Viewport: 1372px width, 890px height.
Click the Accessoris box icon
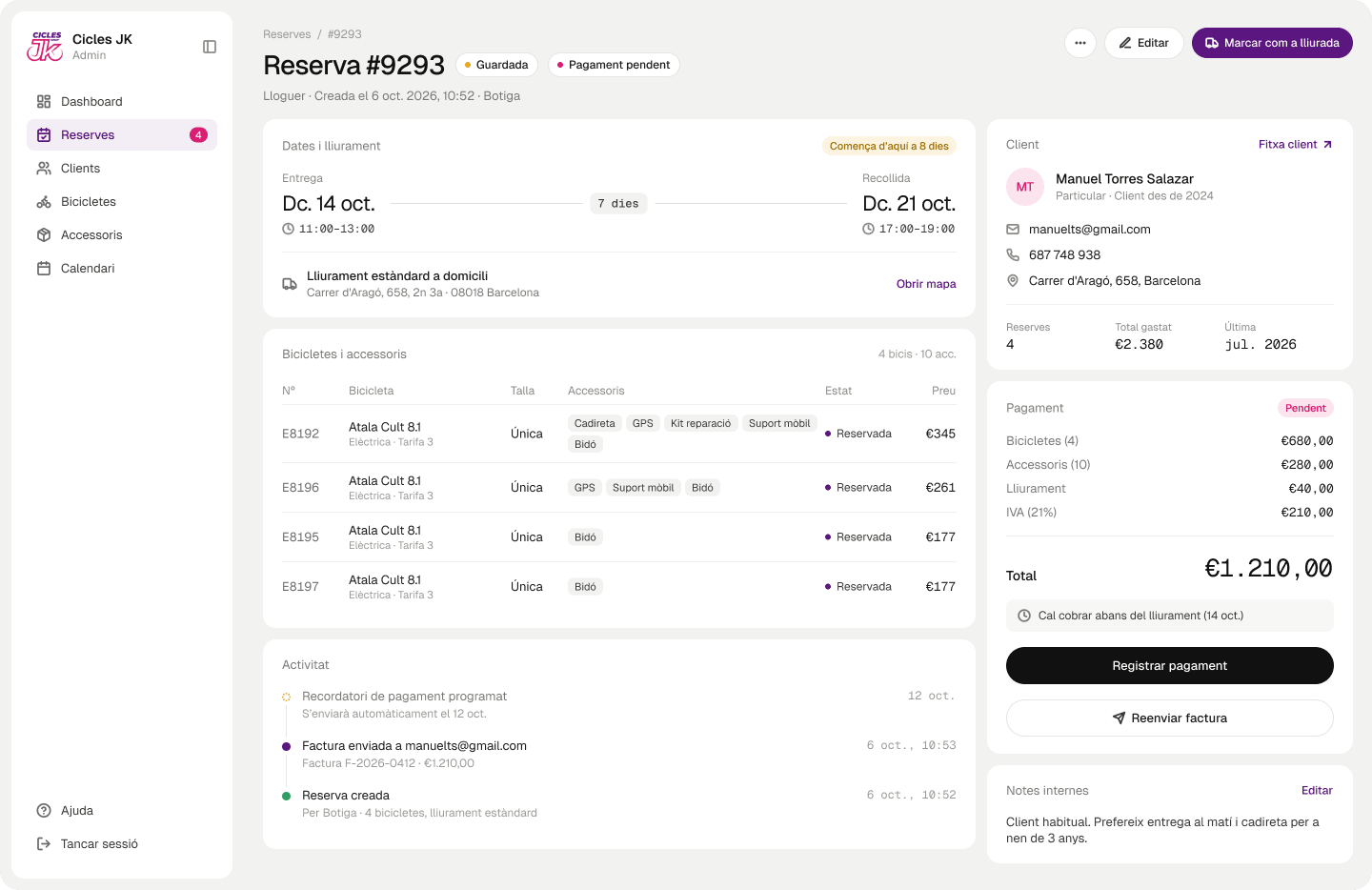(x=44, y=235)
